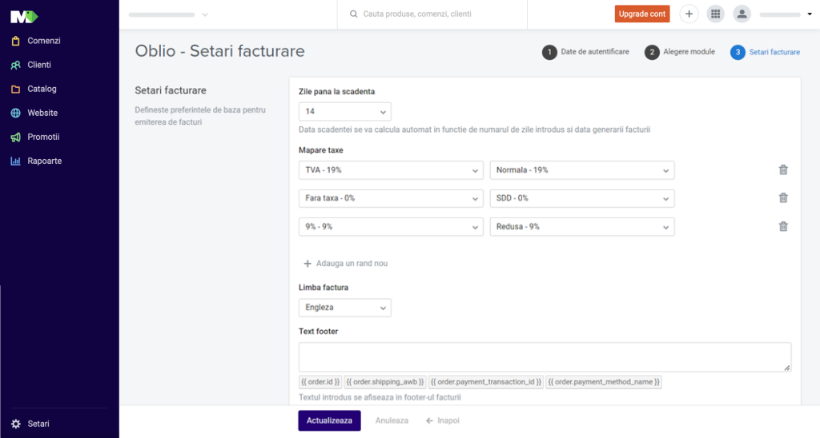Expand the SDD - 0% dropdown
The height and width of the screenshot is (438, 820).
click(x=582, y=198)
